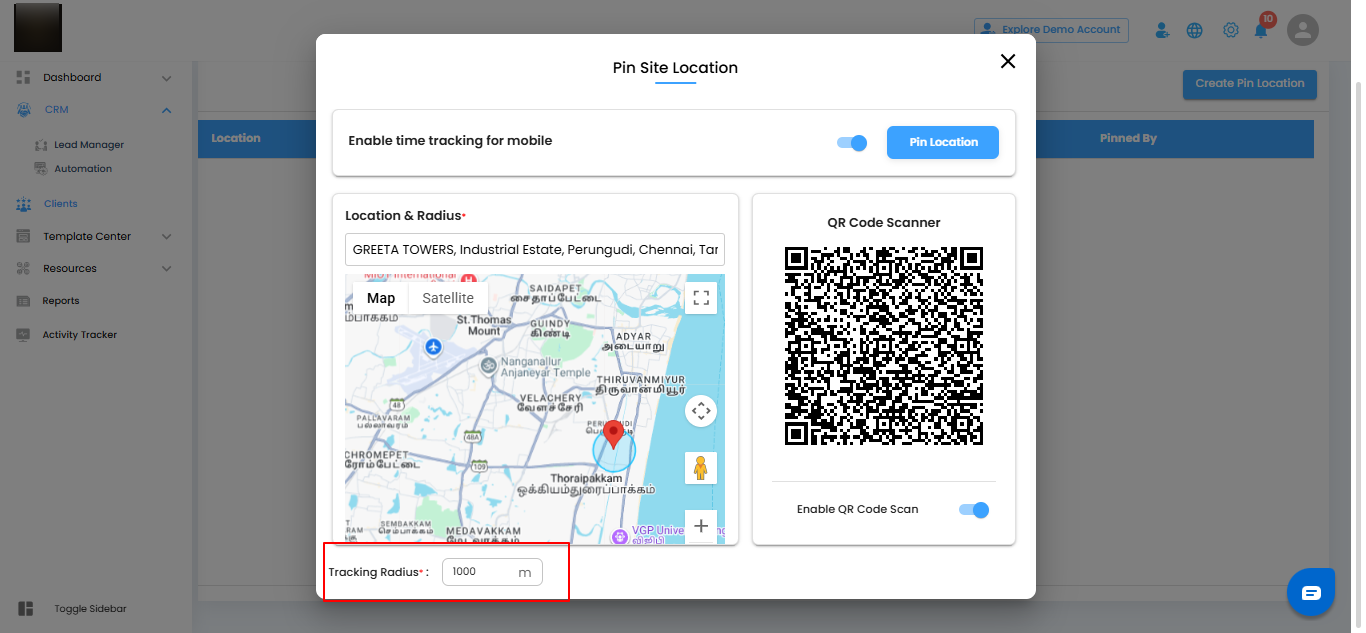Turn off Enable QR Code Scan toggle
Viewport: 1366px width, 633px height.
coord(974,510)
